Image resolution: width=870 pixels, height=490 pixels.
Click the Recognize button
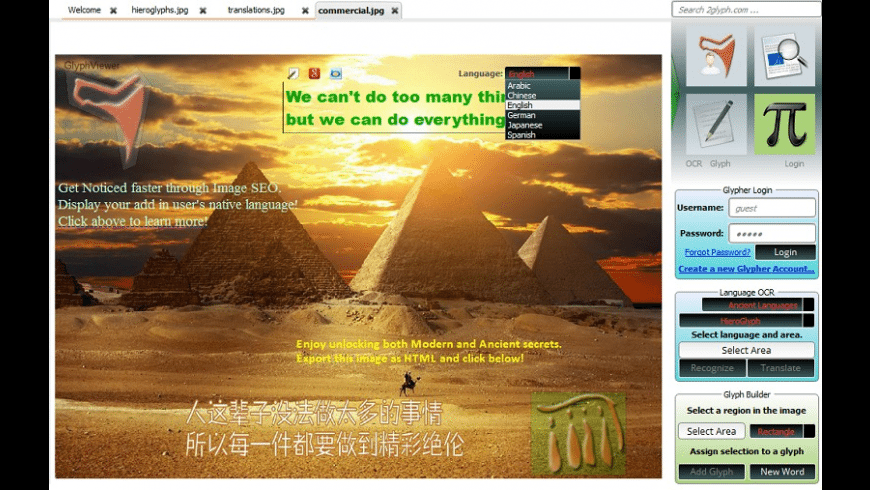click(x=712, y=368)
